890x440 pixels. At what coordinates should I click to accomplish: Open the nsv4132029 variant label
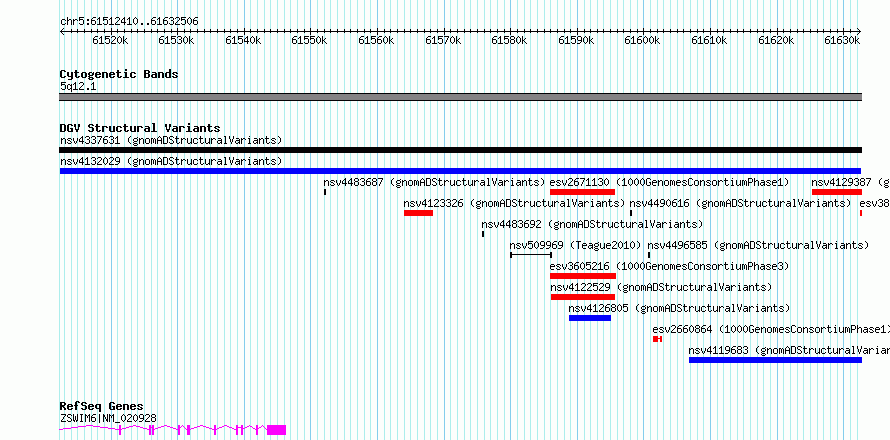coord(171,161)
